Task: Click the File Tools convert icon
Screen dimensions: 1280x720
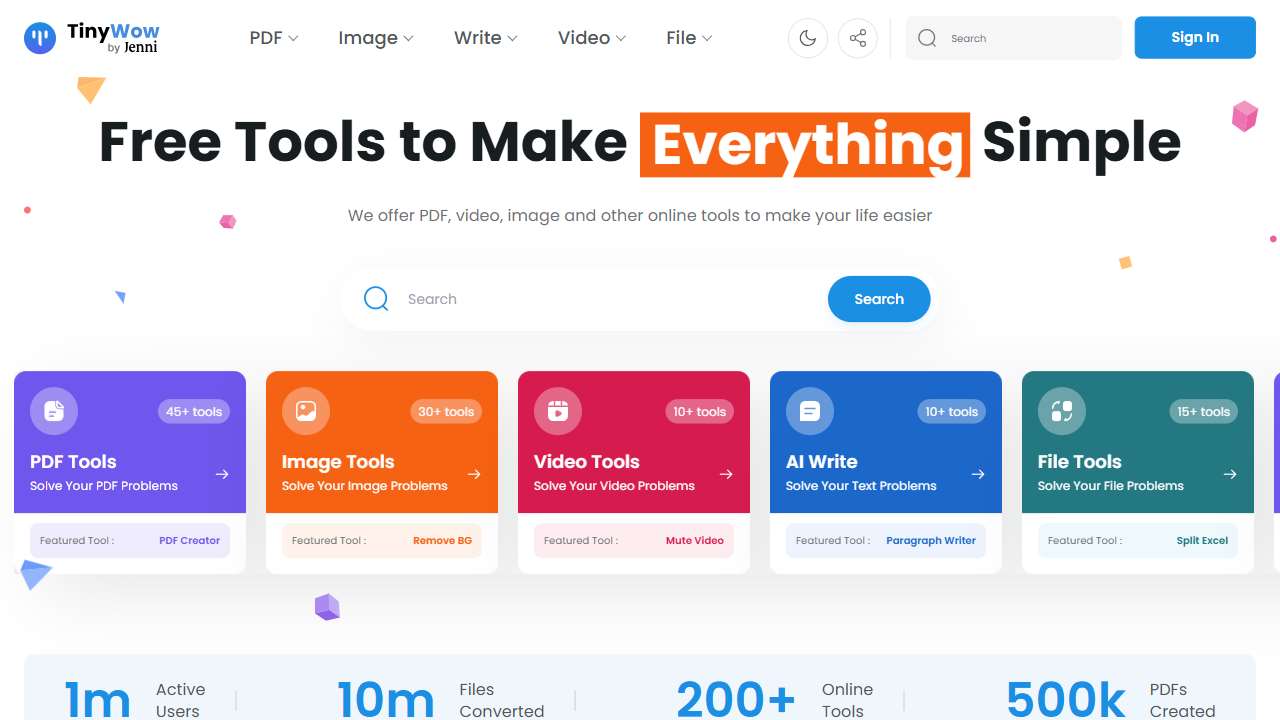Action: point(1062,411)
